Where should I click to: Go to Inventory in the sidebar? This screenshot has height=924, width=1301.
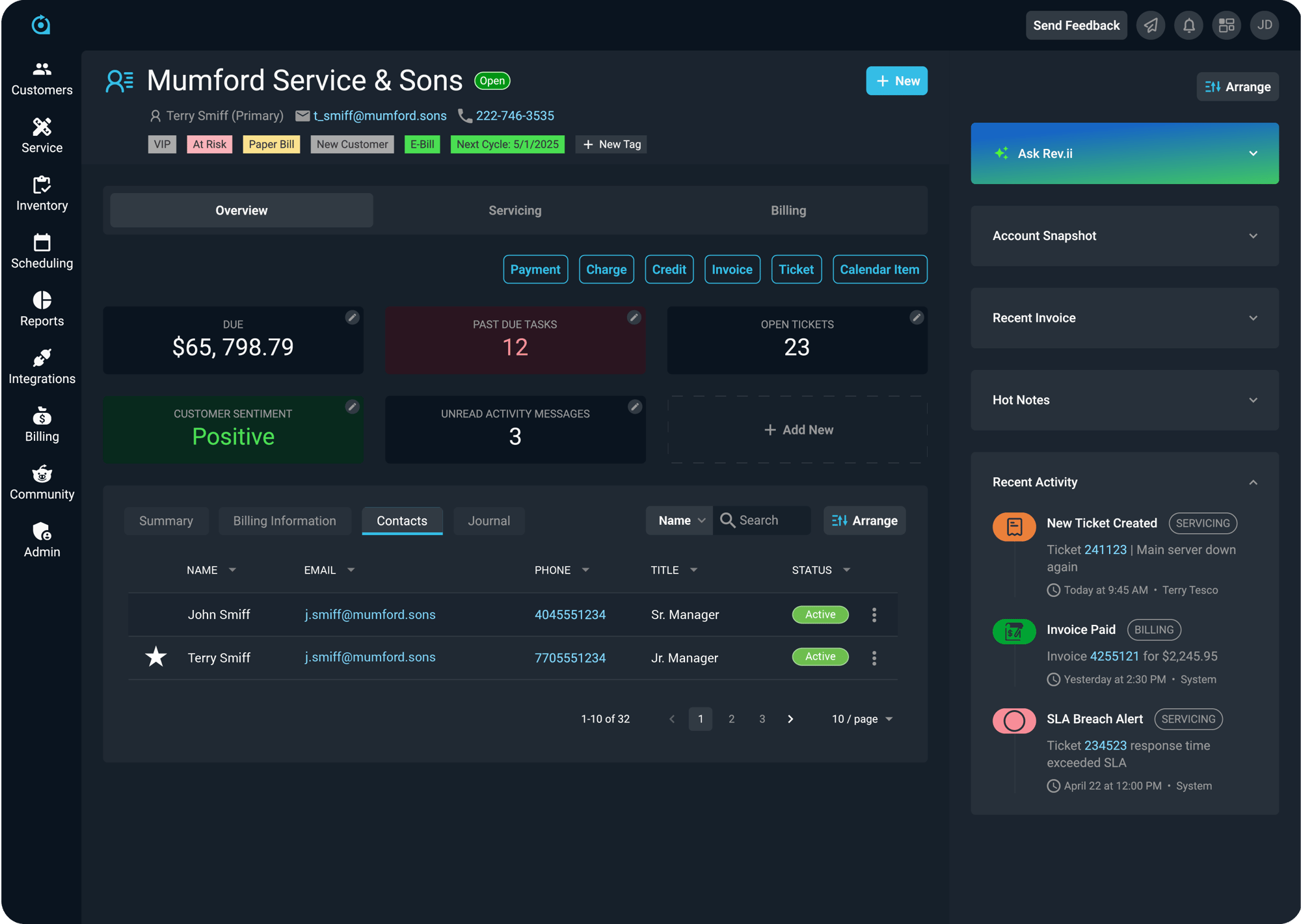pyautogui.click(x=42, y=194)
